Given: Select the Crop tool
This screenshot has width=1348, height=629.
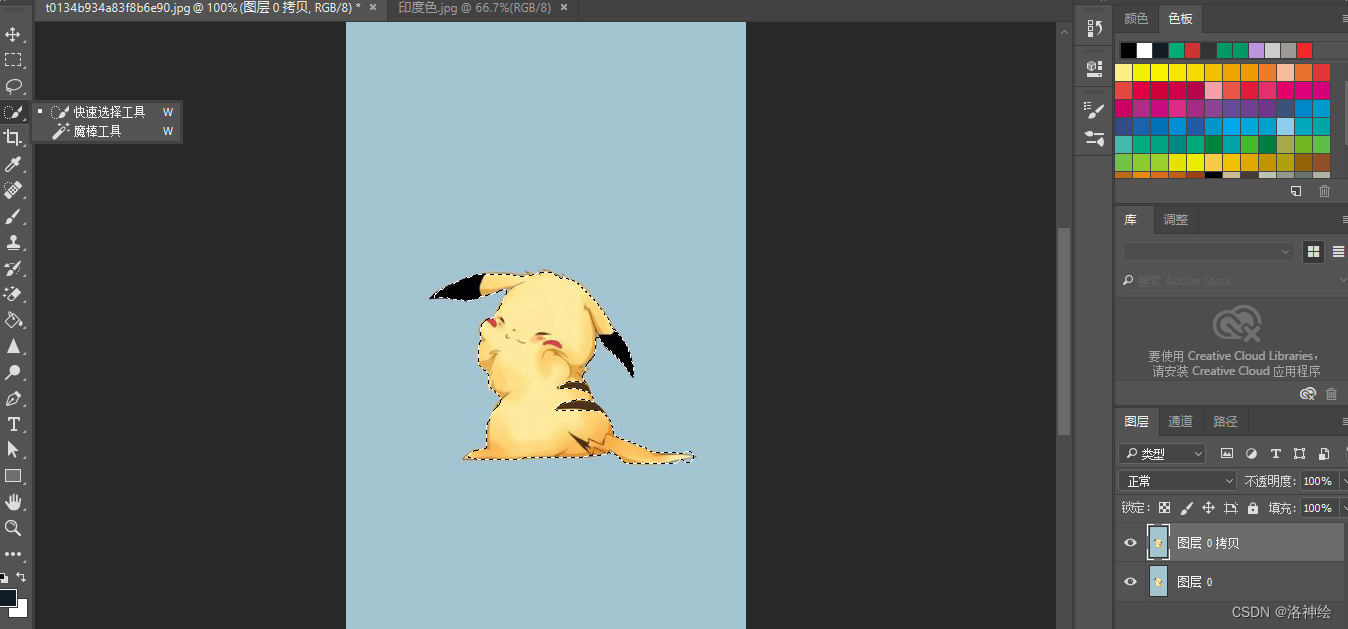Looking at the screenshot, I should pyautogui.click(x=13, y=138).
